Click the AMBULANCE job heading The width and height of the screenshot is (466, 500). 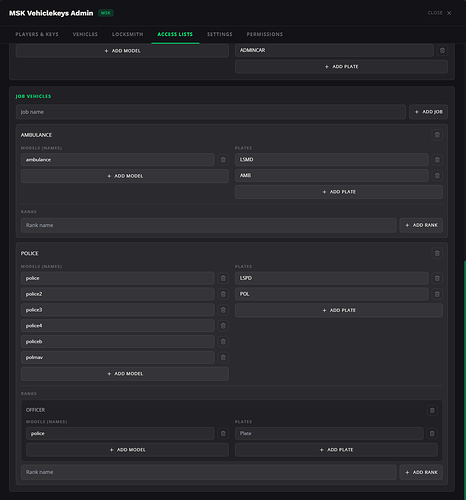pyautogui.click(x=36, y=135)
